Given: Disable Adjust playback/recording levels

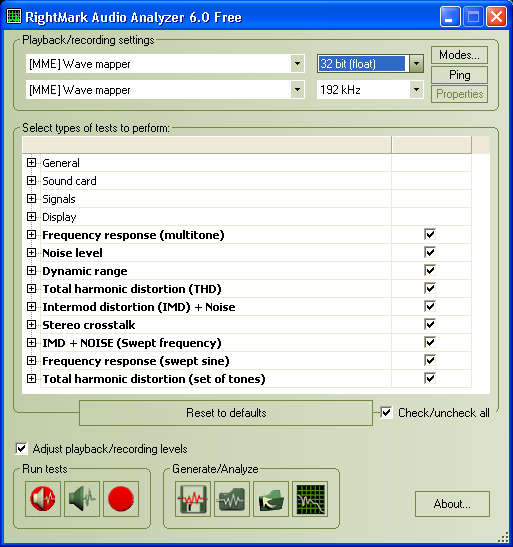Looking at the screenshot, I should [x=21, y=448].
